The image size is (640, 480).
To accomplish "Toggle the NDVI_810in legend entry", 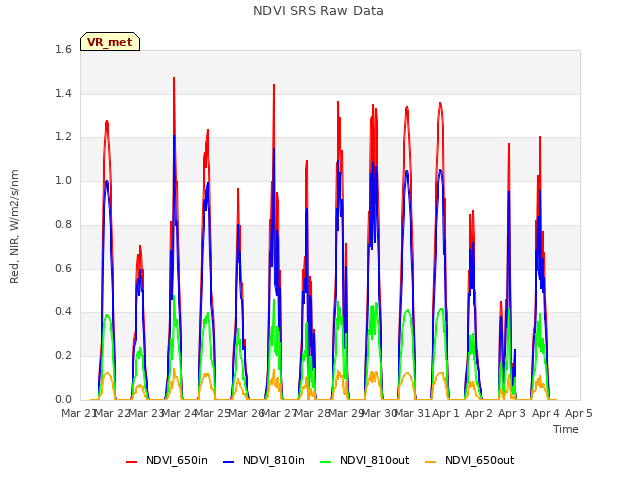I will pyautogui.click(x=264, y=461).
